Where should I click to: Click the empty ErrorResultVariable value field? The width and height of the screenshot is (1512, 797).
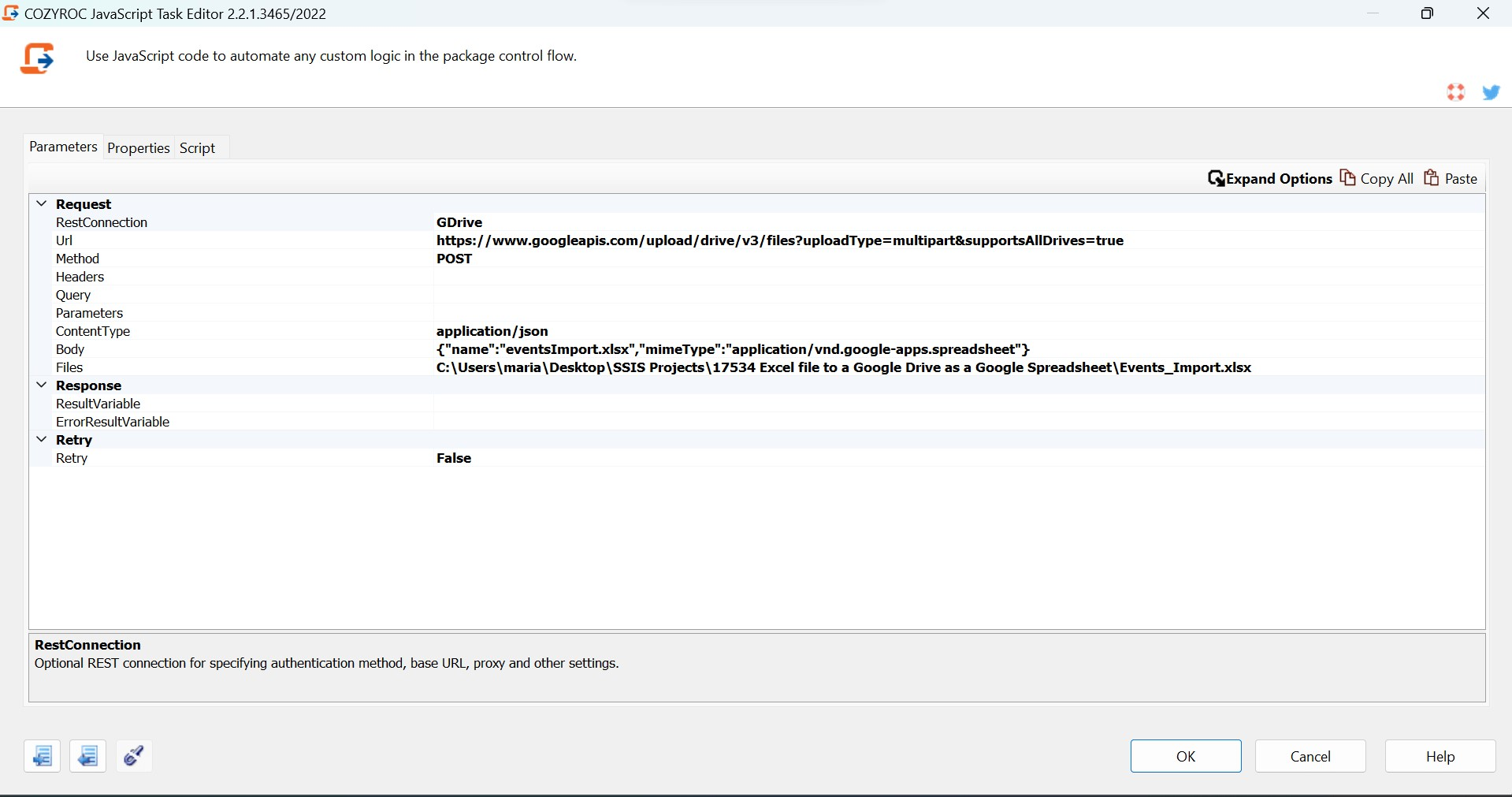tap(959, 422)
